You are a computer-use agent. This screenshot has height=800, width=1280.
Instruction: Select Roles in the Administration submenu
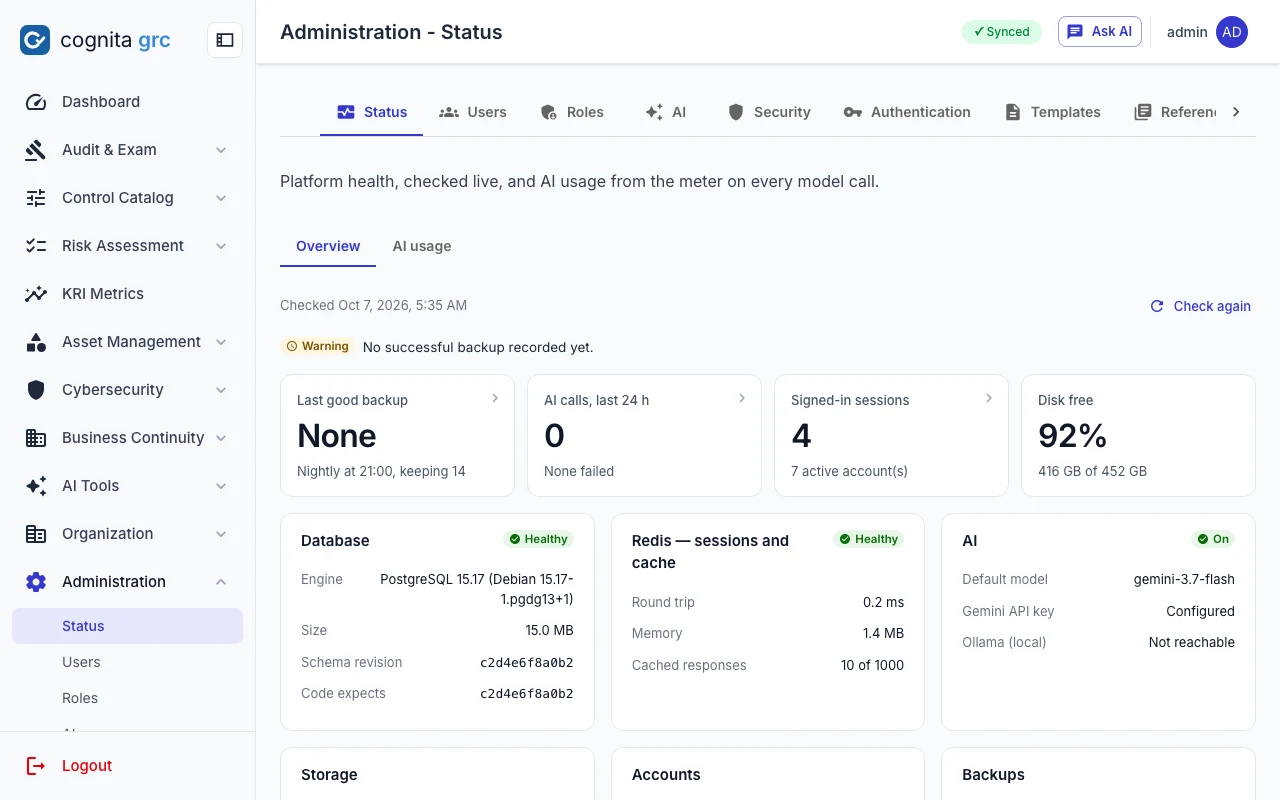(128, 698)
